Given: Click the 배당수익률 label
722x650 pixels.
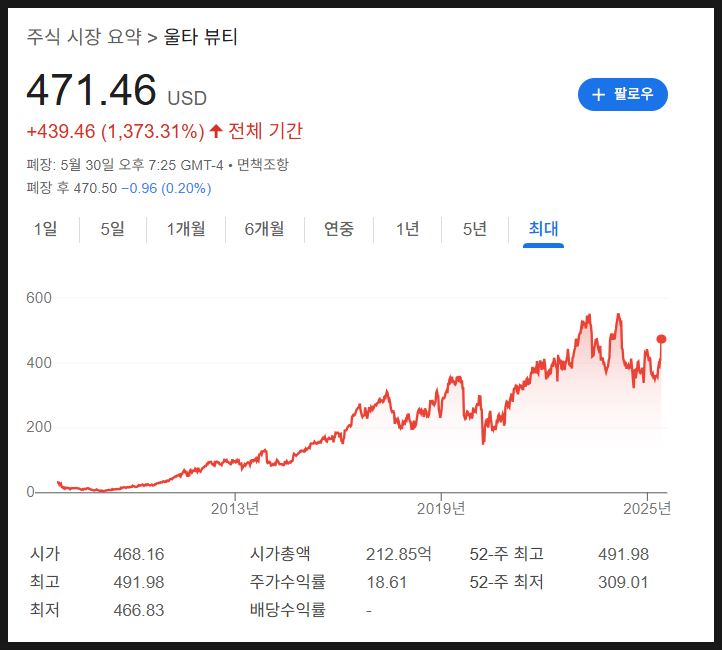Looking at the screenshot, I should tap(288, 610).
